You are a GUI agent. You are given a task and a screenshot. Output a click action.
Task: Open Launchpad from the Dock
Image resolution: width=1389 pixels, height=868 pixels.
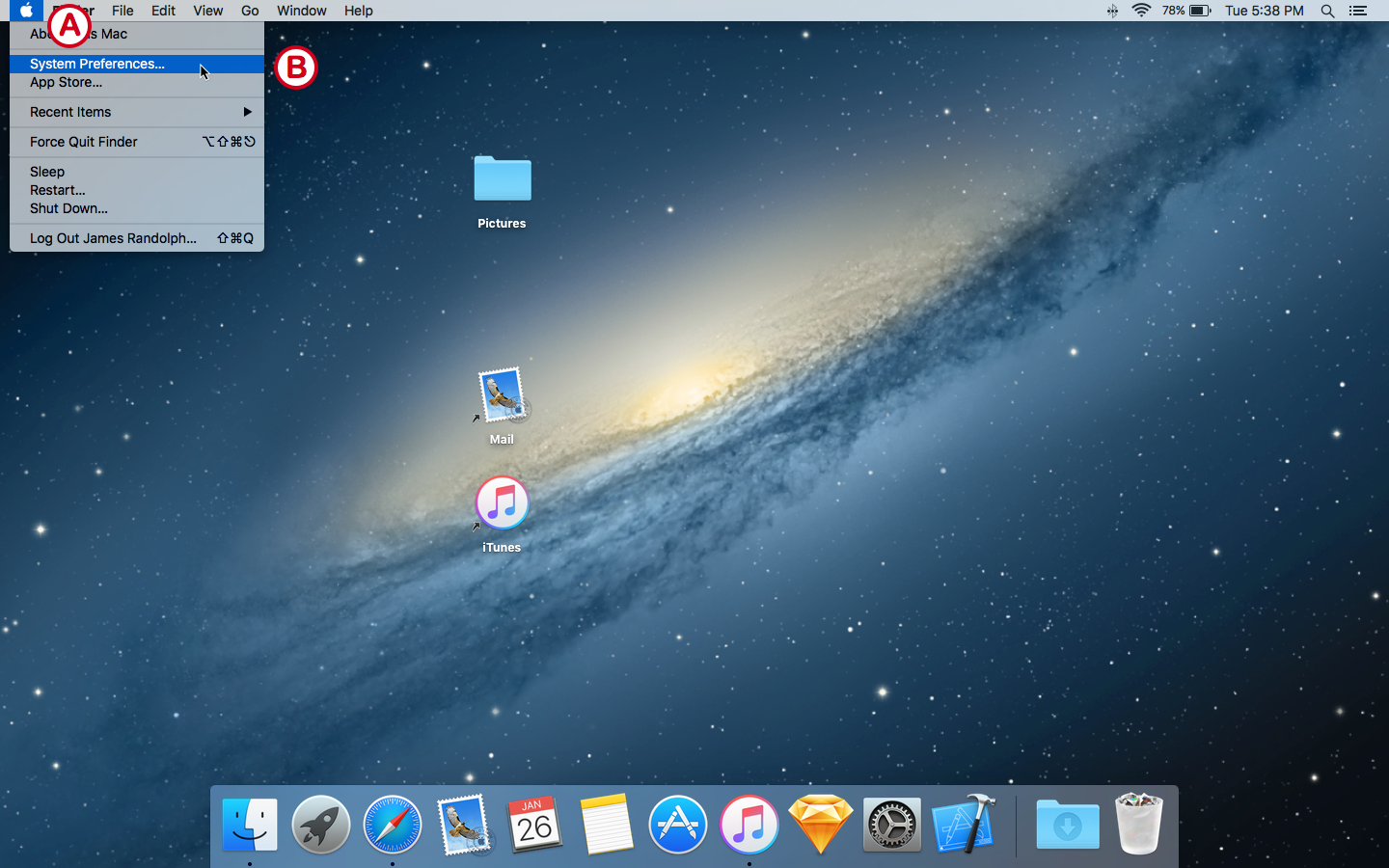pyautogui.click(x=320, y=825)
